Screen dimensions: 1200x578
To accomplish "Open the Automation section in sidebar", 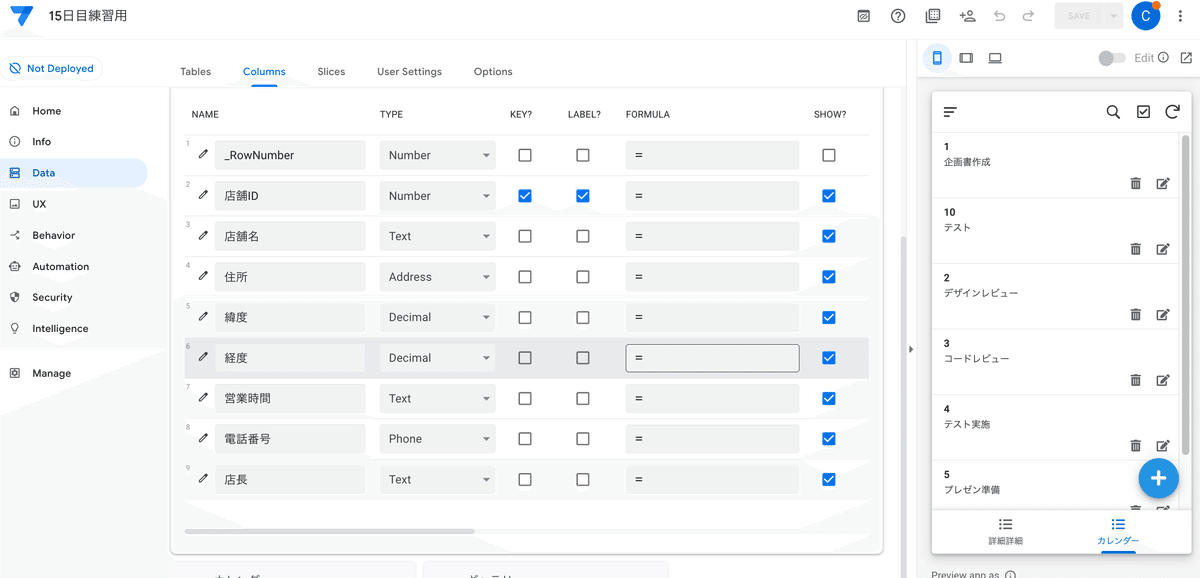I will [60, 267].
